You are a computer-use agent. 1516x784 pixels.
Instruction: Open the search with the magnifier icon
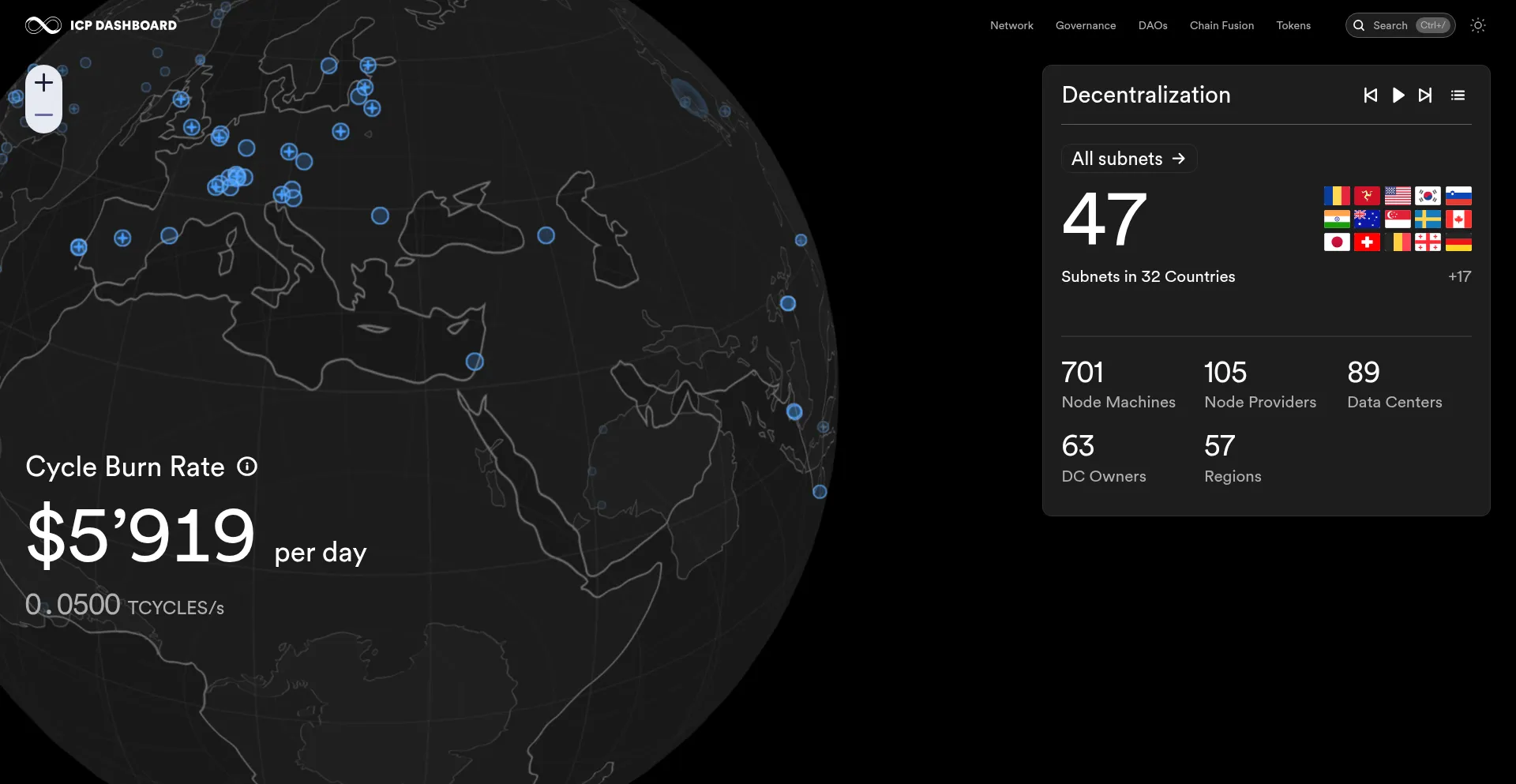click(x=1359, y=25)
